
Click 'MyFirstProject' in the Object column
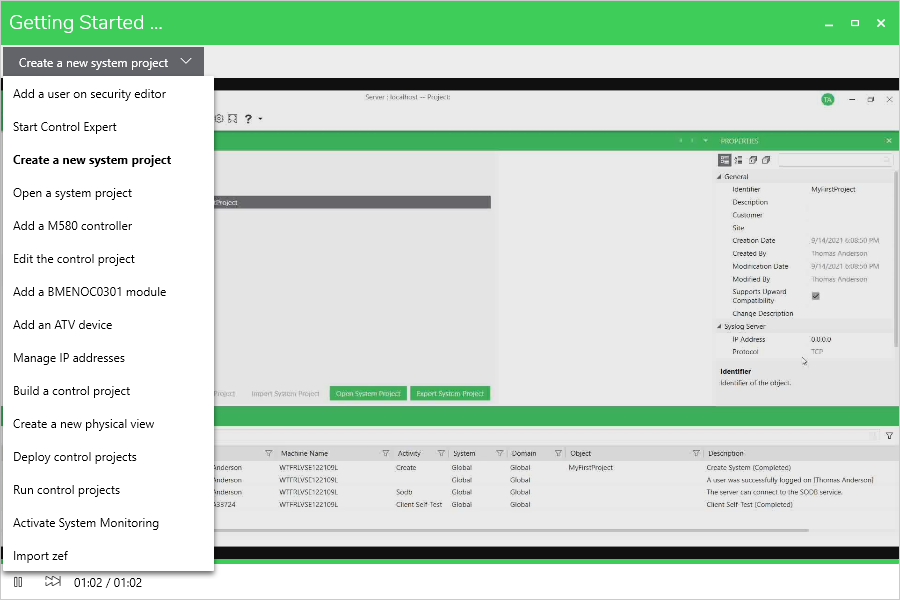[x=591, y=467]
